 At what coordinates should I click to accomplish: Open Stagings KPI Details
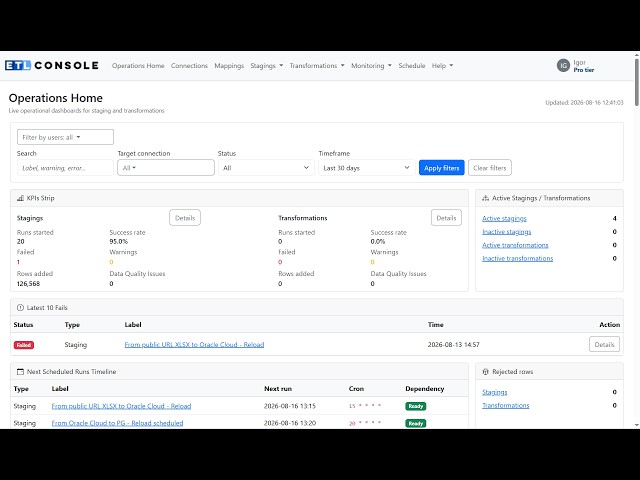point(185,218)
